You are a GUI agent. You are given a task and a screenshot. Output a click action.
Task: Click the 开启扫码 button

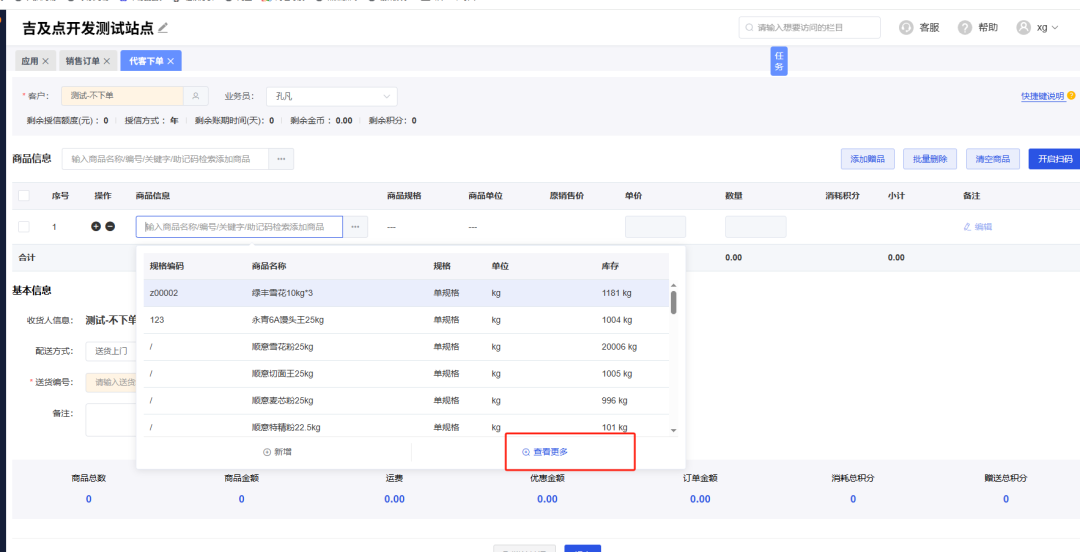(x=1054, y=159)
